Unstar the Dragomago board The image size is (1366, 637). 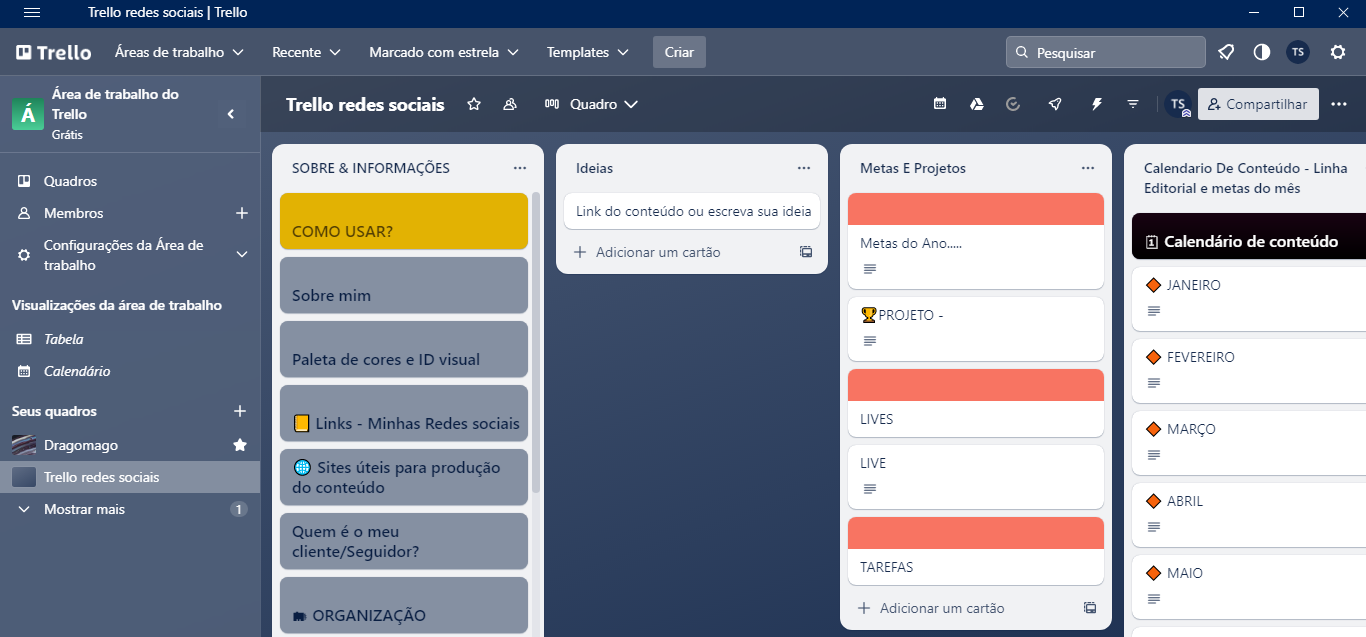[240, 445]
